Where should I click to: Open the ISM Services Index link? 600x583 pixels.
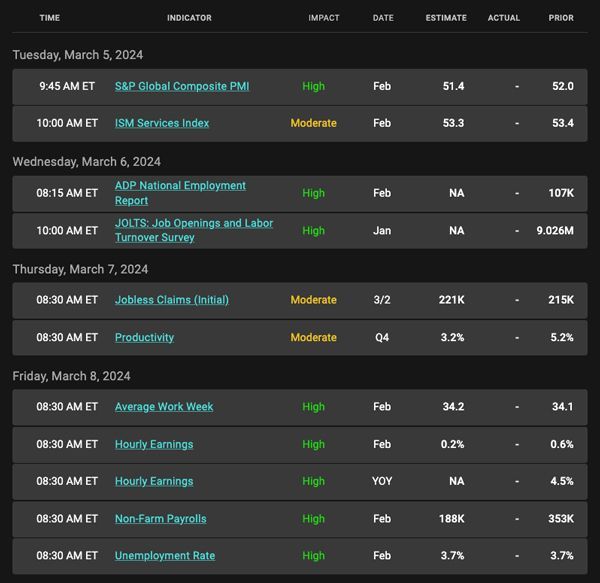[x=162, y=123]
